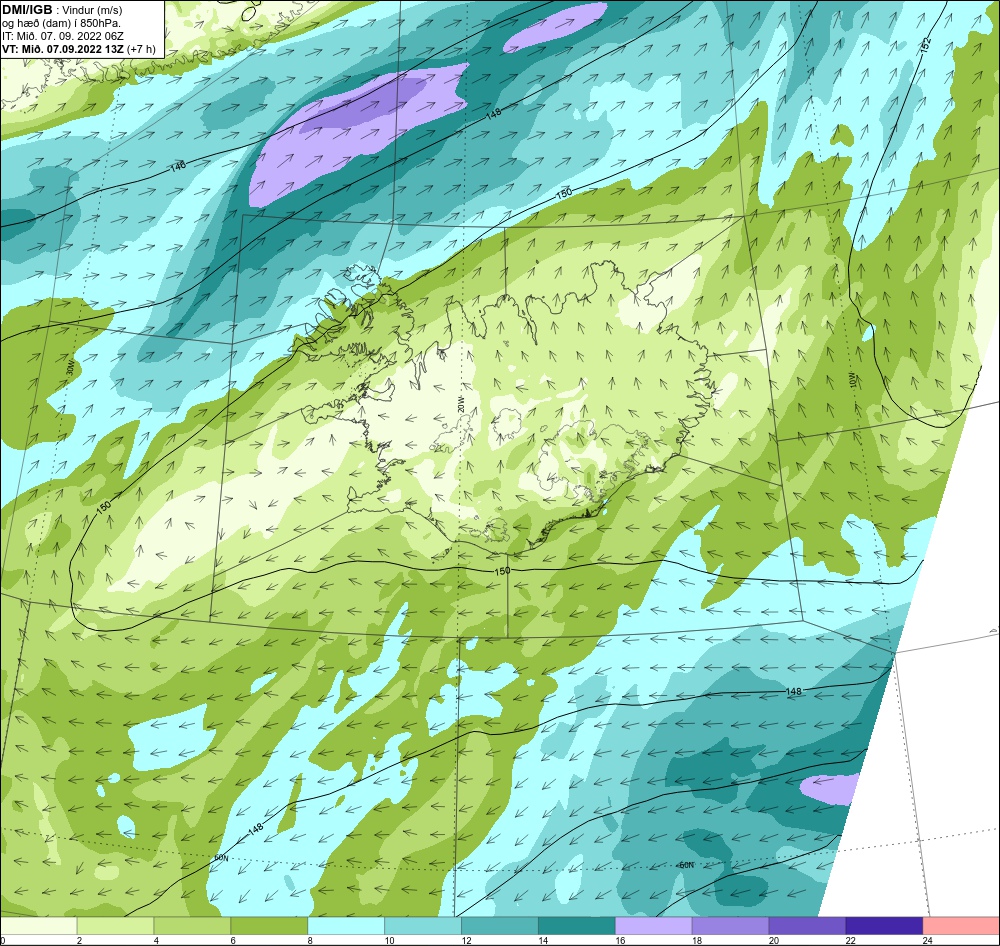Click legend scale value 20
The width and height of the screenshot is (1000, 946).
[774, 940]
